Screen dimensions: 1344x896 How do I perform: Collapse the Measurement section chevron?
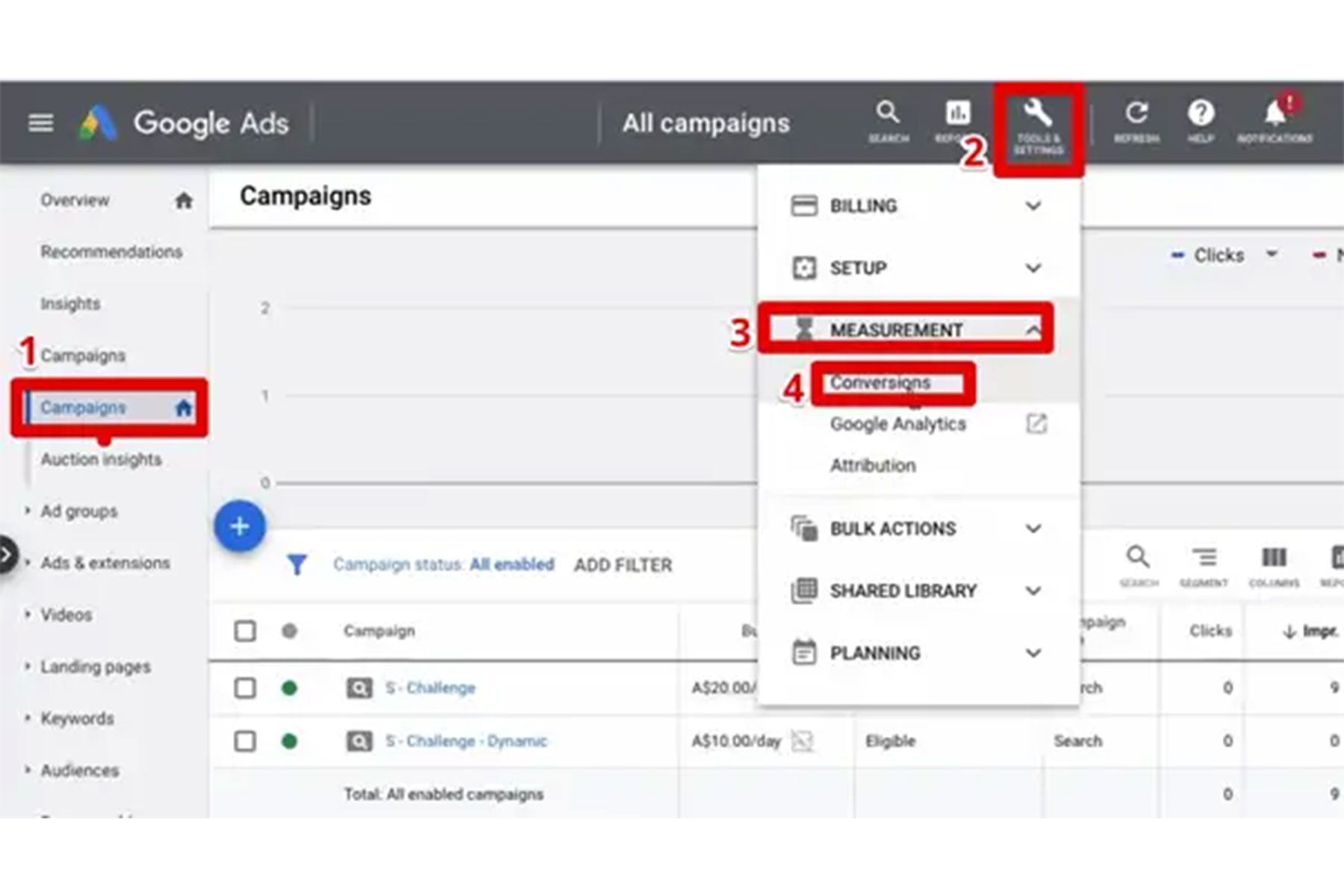pos(1033,329)
